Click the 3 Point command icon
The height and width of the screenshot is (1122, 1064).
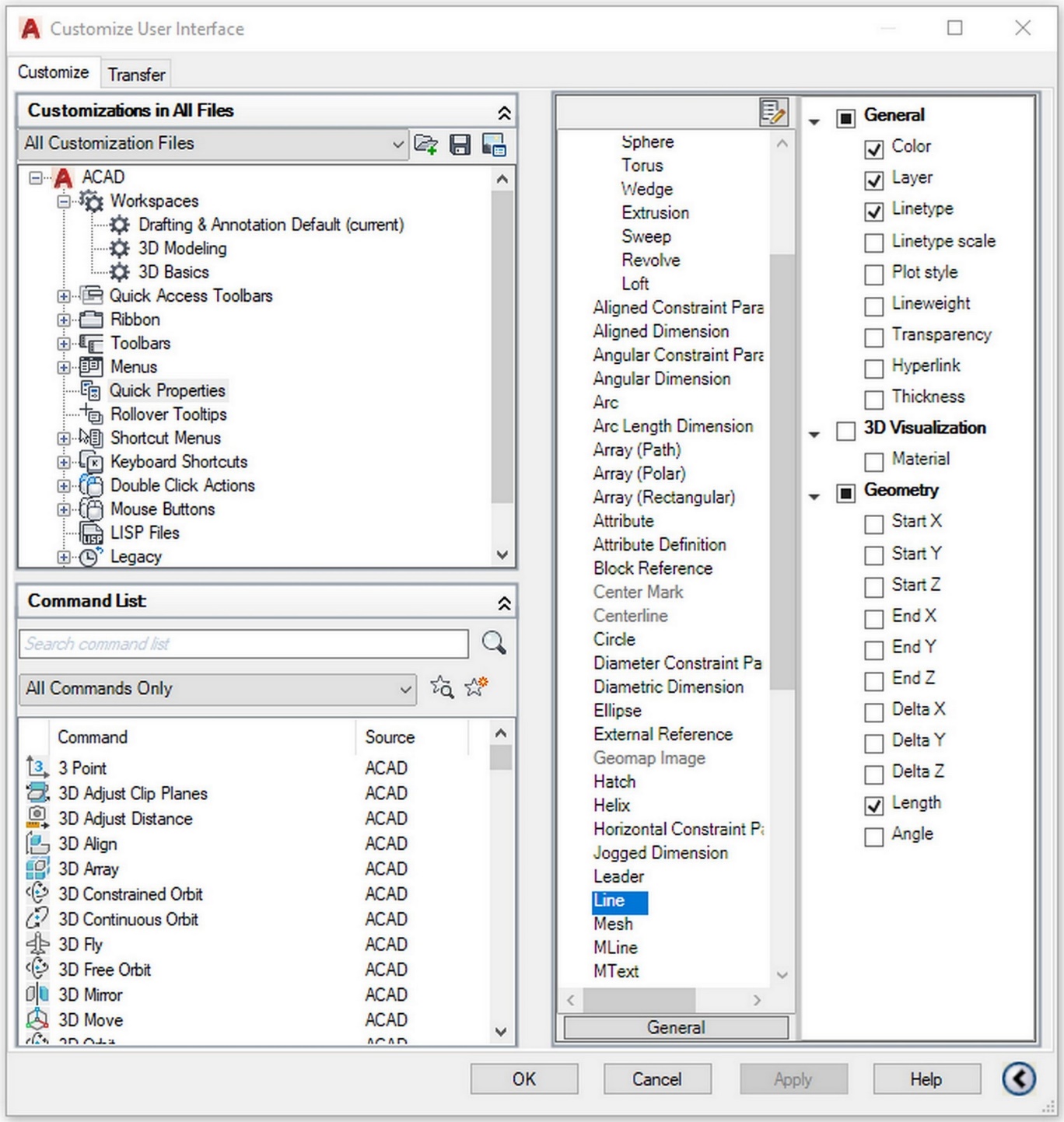pos(37,767)
